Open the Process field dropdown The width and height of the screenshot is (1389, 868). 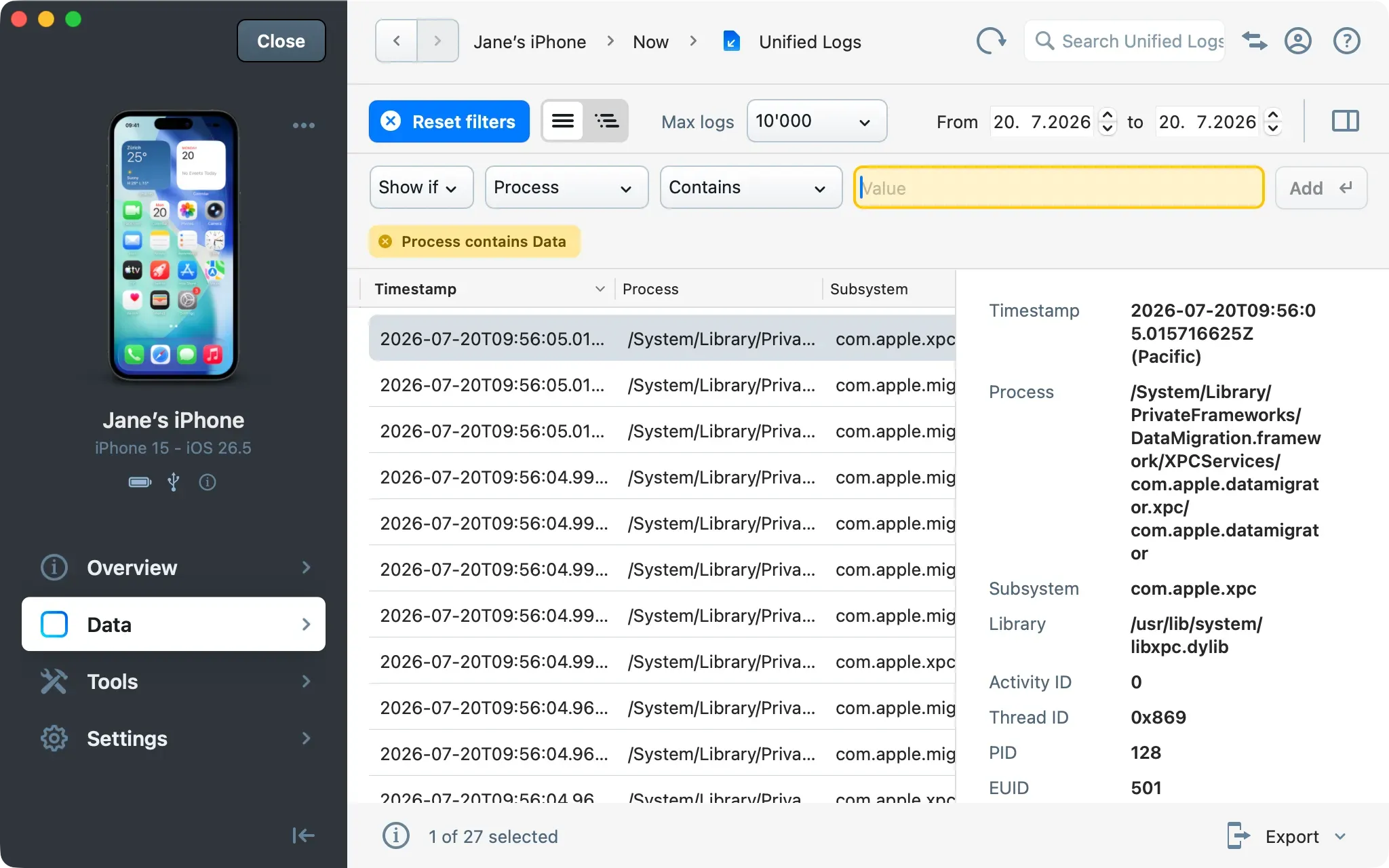point(566,188)
